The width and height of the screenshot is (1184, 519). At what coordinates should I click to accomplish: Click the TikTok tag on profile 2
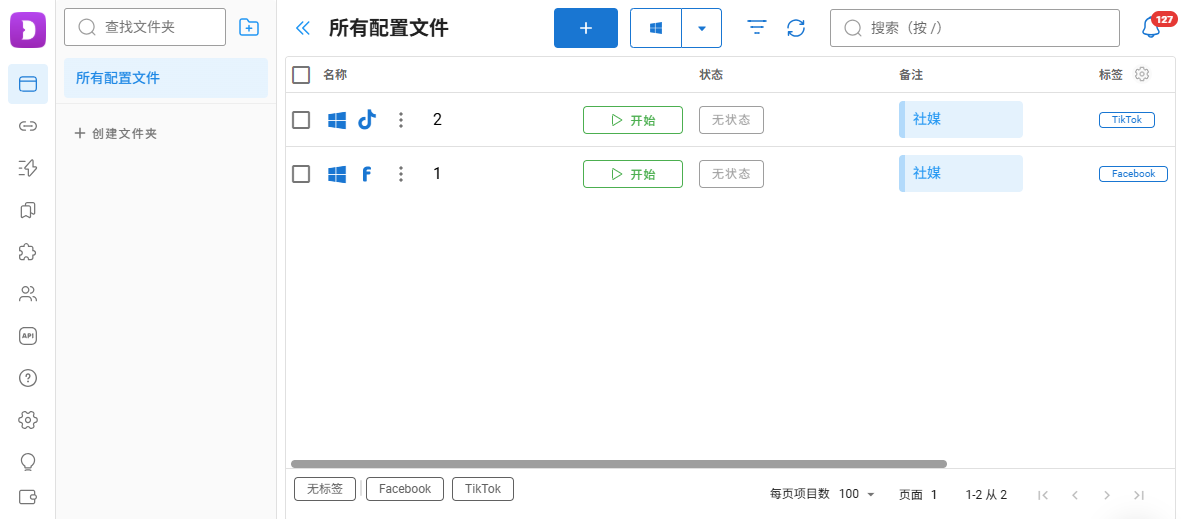(1127, 120)
